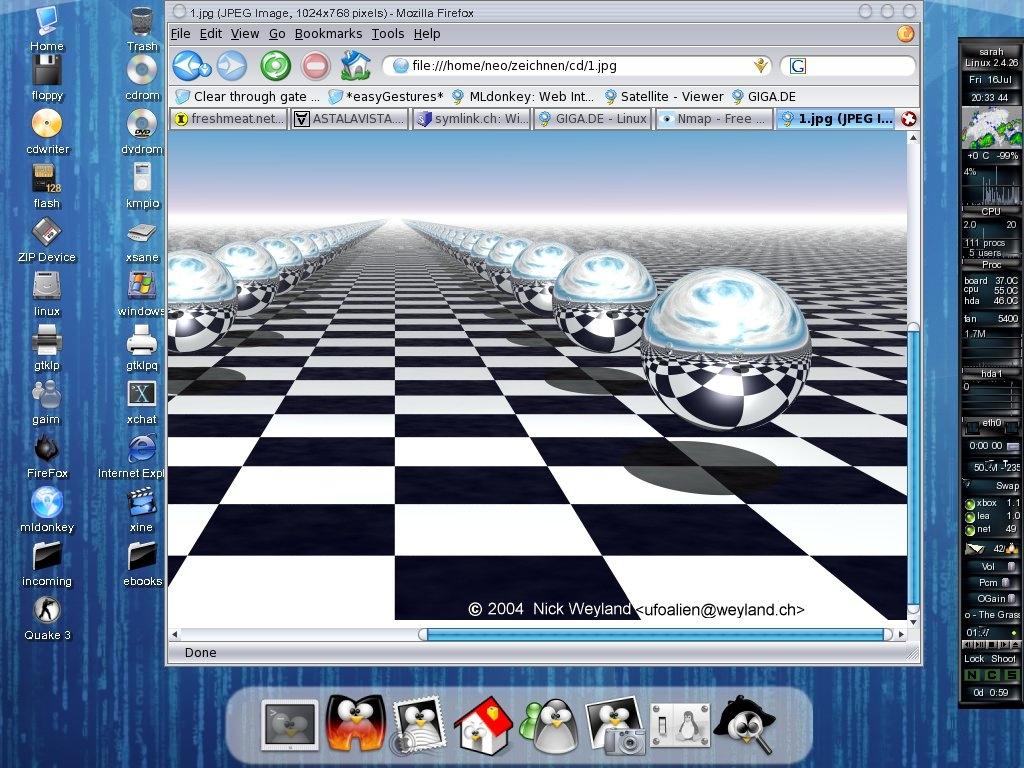Close the current tab with red X
Viewport: 1024px width, 768px height.
point(908,119)
